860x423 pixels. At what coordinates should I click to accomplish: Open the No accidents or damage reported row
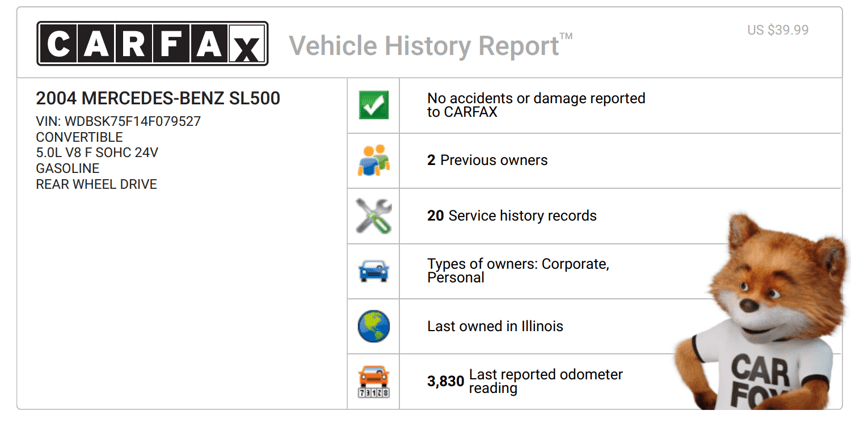pos(536,105)
